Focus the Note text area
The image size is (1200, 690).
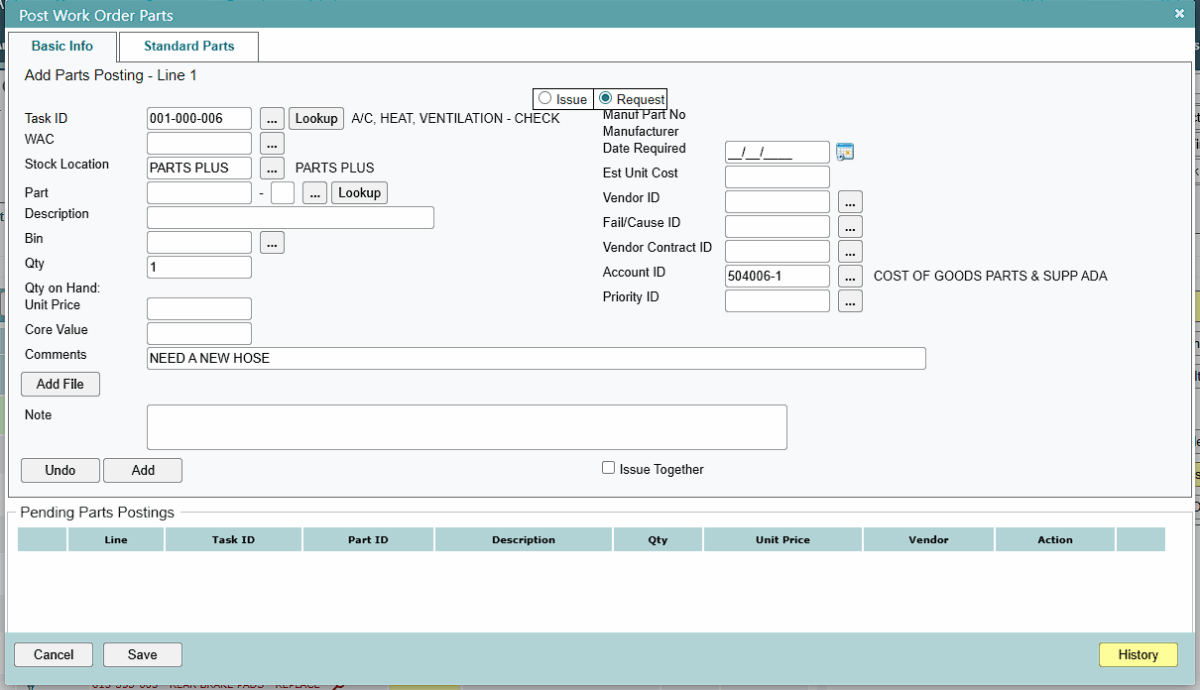[467, 427]
